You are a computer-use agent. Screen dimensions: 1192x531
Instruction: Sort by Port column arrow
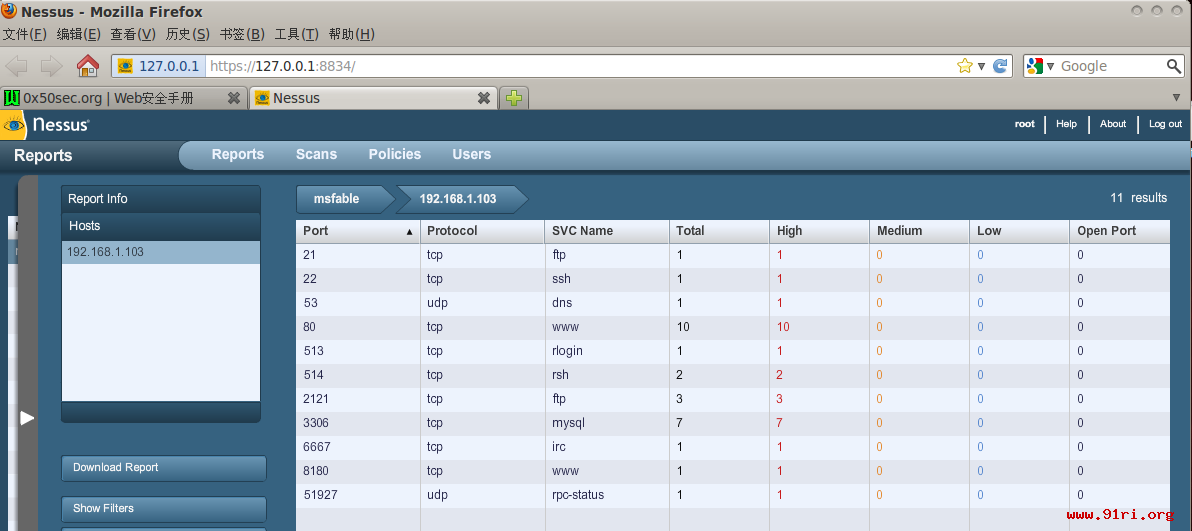[410, 231]
